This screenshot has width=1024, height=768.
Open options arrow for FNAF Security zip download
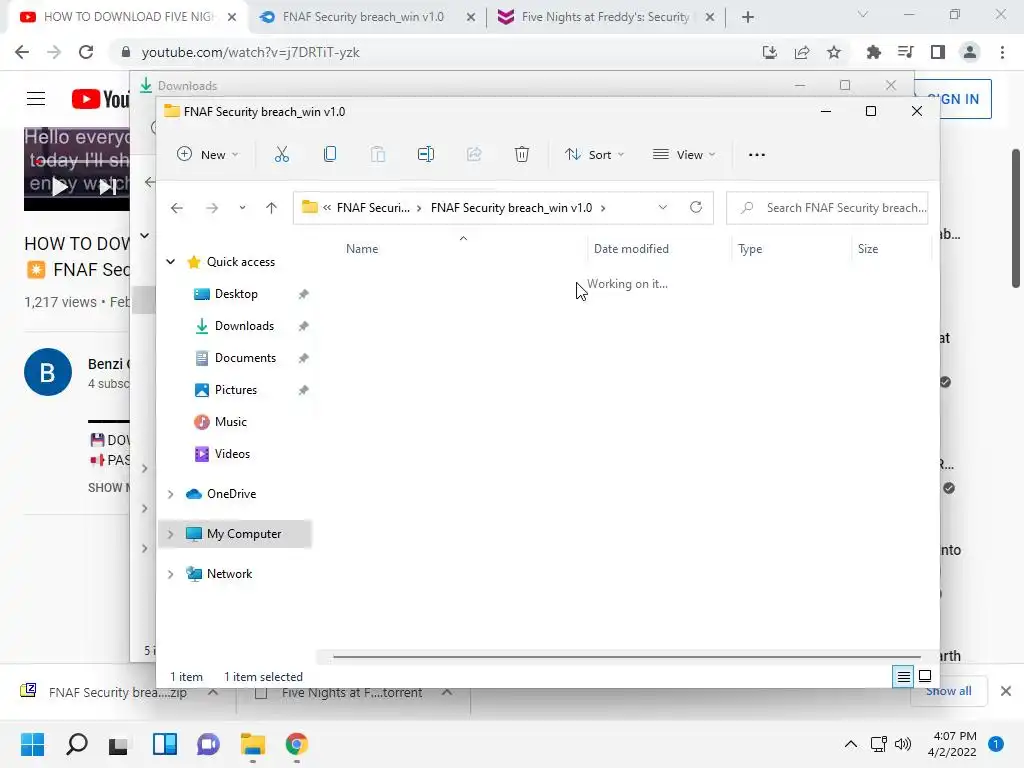pos(213,692)
